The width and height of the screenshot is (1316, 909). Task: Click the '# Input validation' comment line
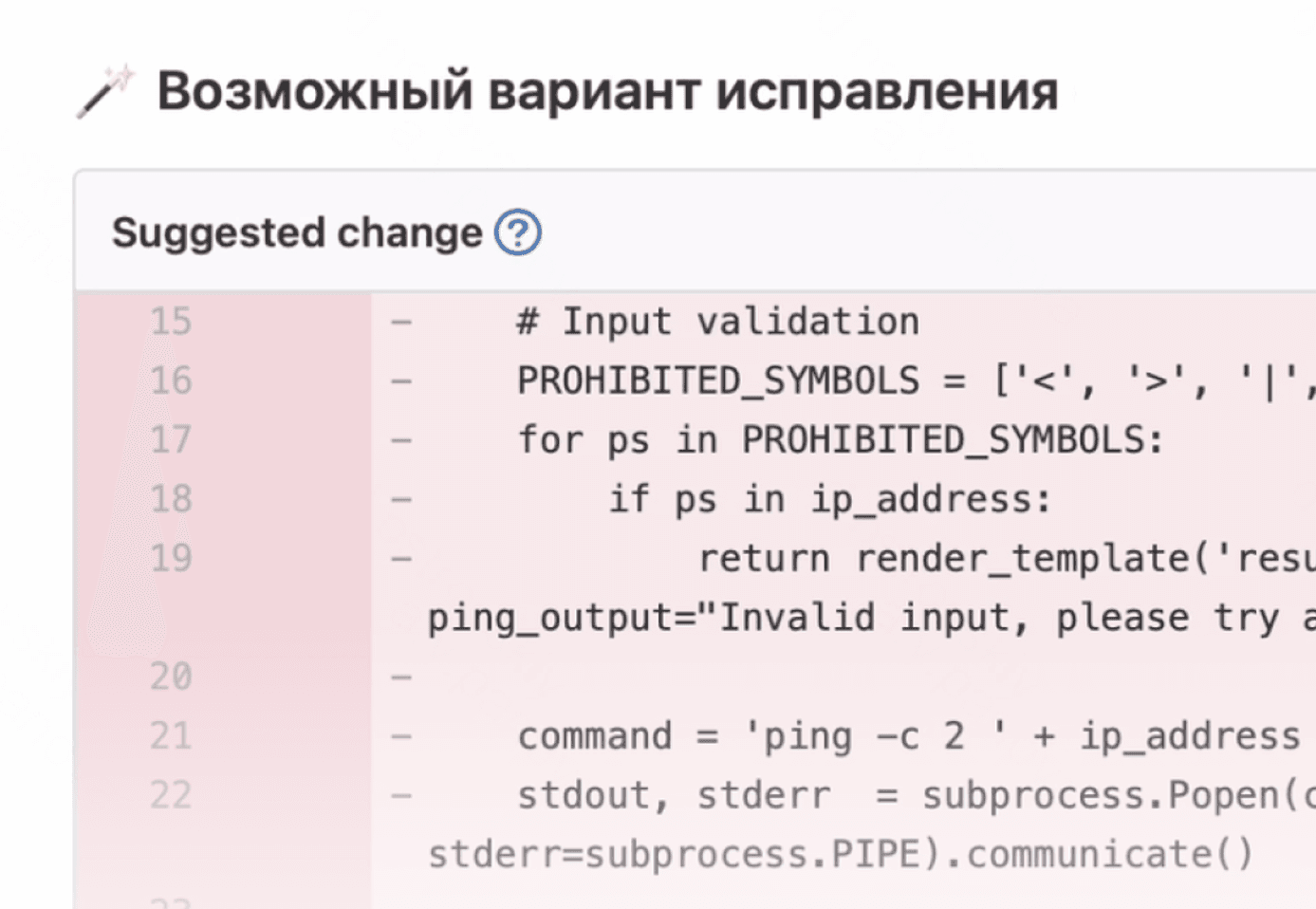point(718,322)
